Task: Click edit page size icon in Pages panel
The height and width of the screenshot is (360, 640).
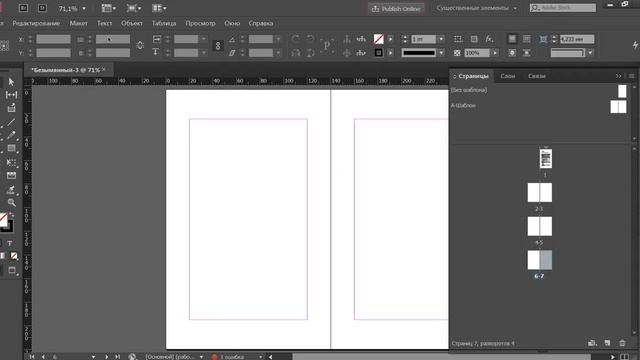Action: coord(592,343)
